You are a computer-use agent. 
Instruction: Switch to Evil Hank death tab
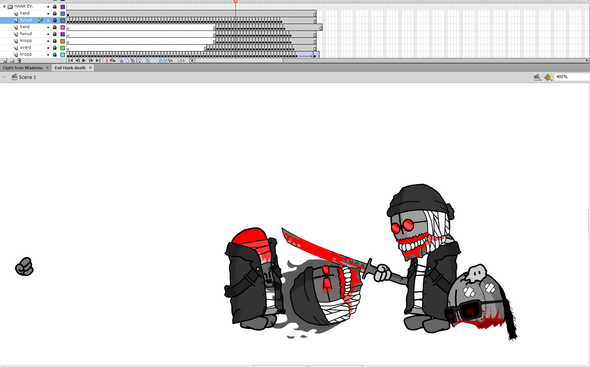[70, 68]
